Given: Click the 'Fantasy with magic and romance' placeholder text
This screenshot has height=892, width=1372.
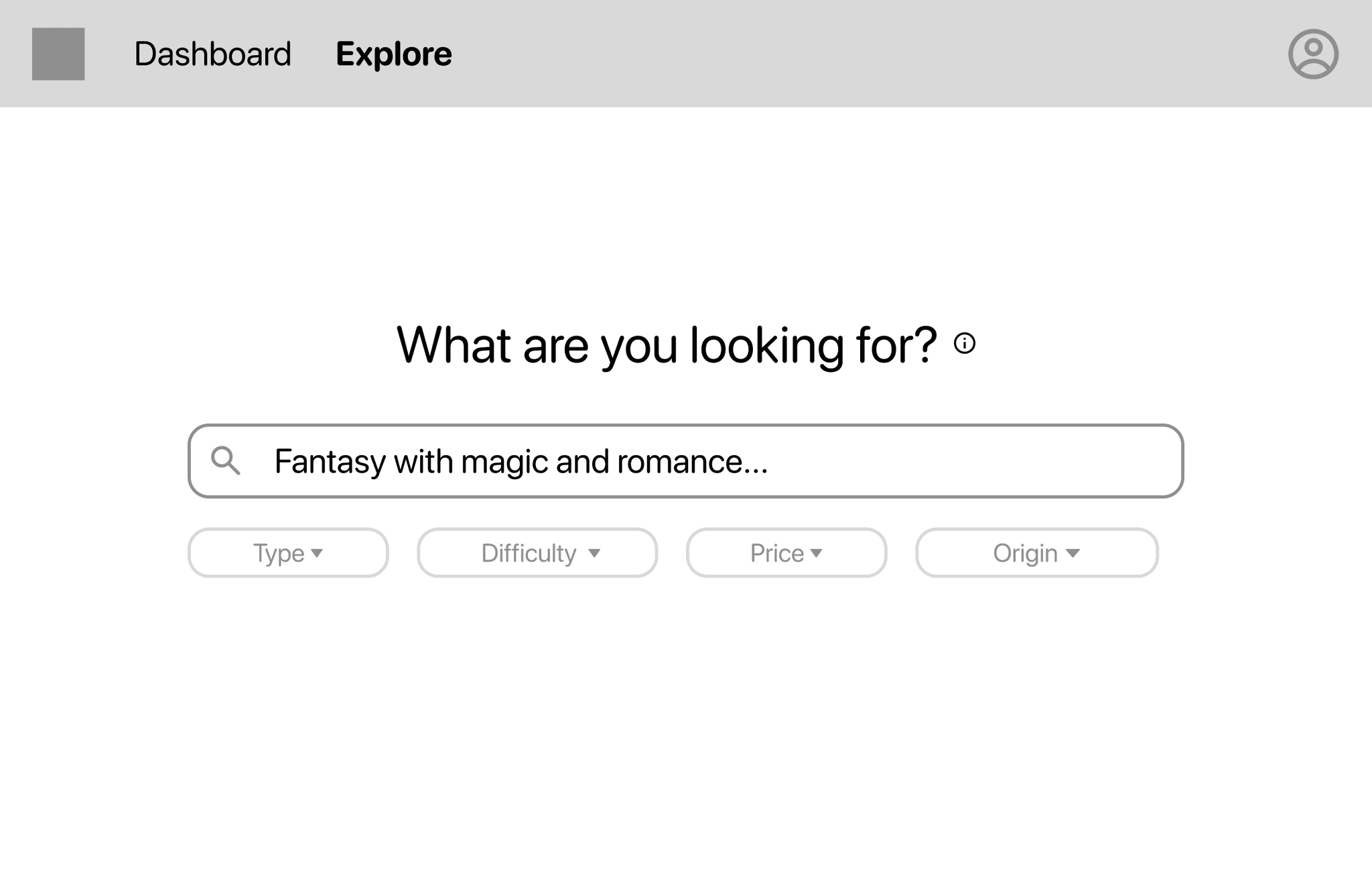Looking at the screenshot, I should [521, 462].
